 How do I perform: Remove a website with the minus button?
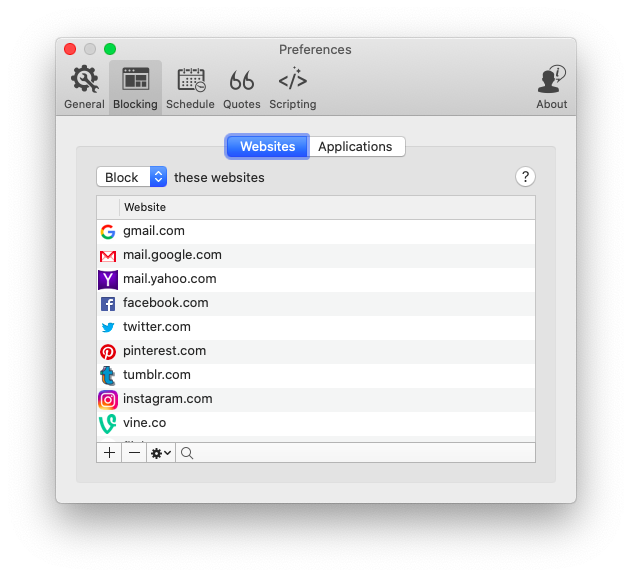pyautogui.click(x=134, y=453)
